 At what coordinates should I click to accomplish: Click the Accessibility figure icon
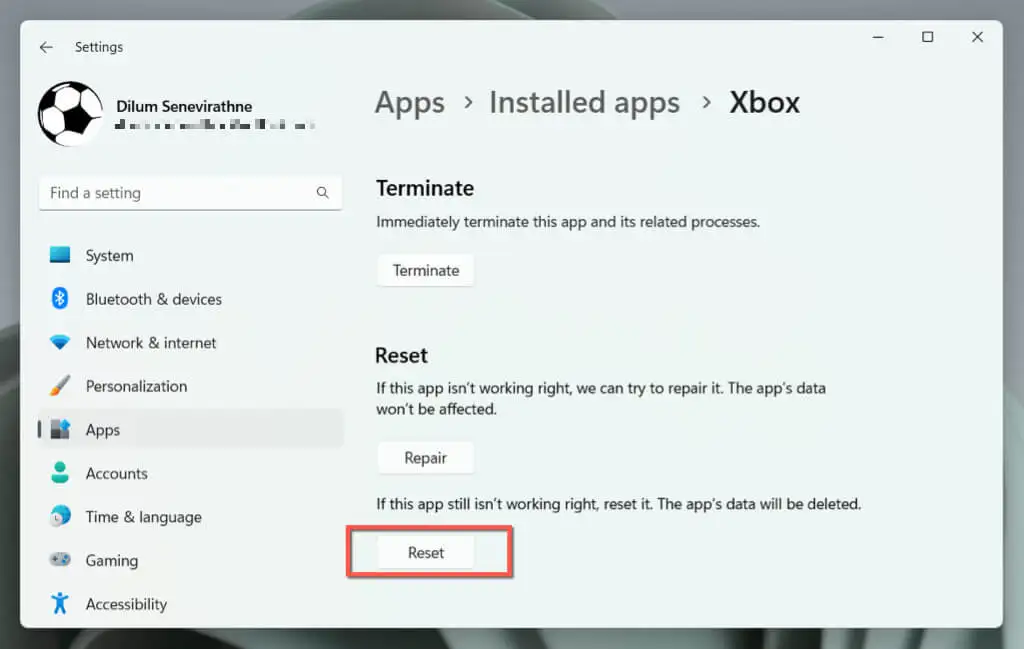(60, 603)
